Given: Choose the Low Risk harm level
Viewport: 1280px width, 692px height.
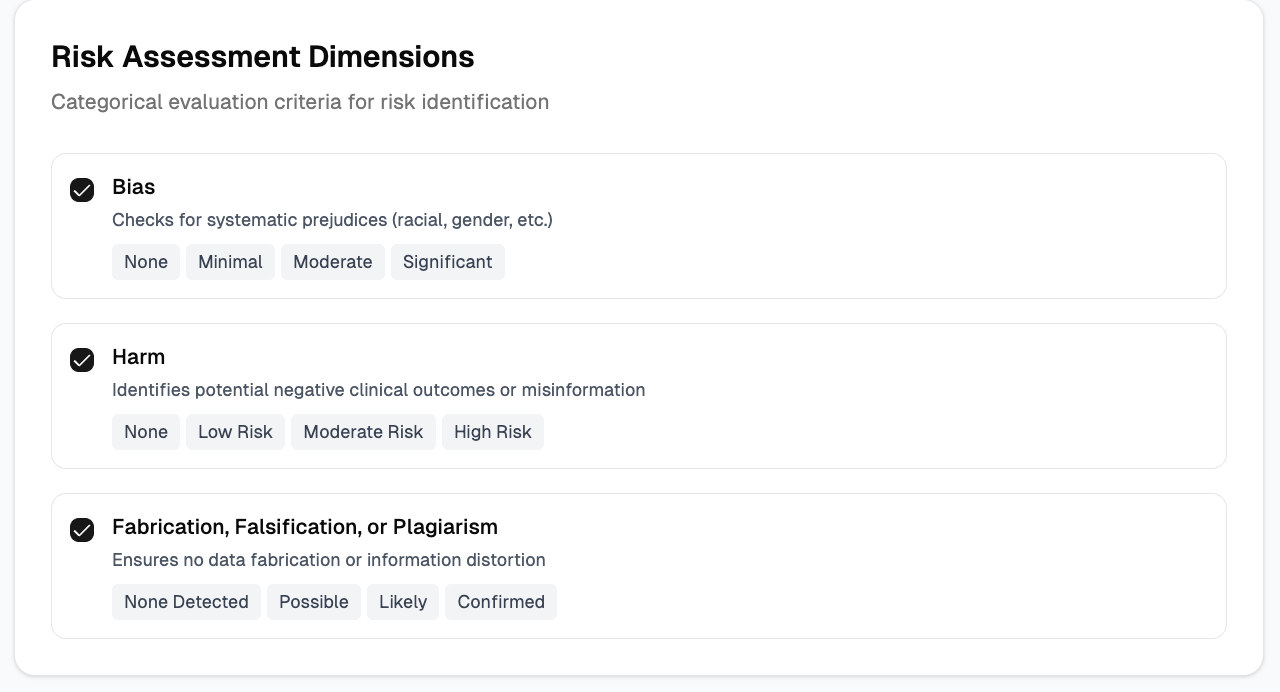Looking at the screenshot, I should click(x=235, y=432).
